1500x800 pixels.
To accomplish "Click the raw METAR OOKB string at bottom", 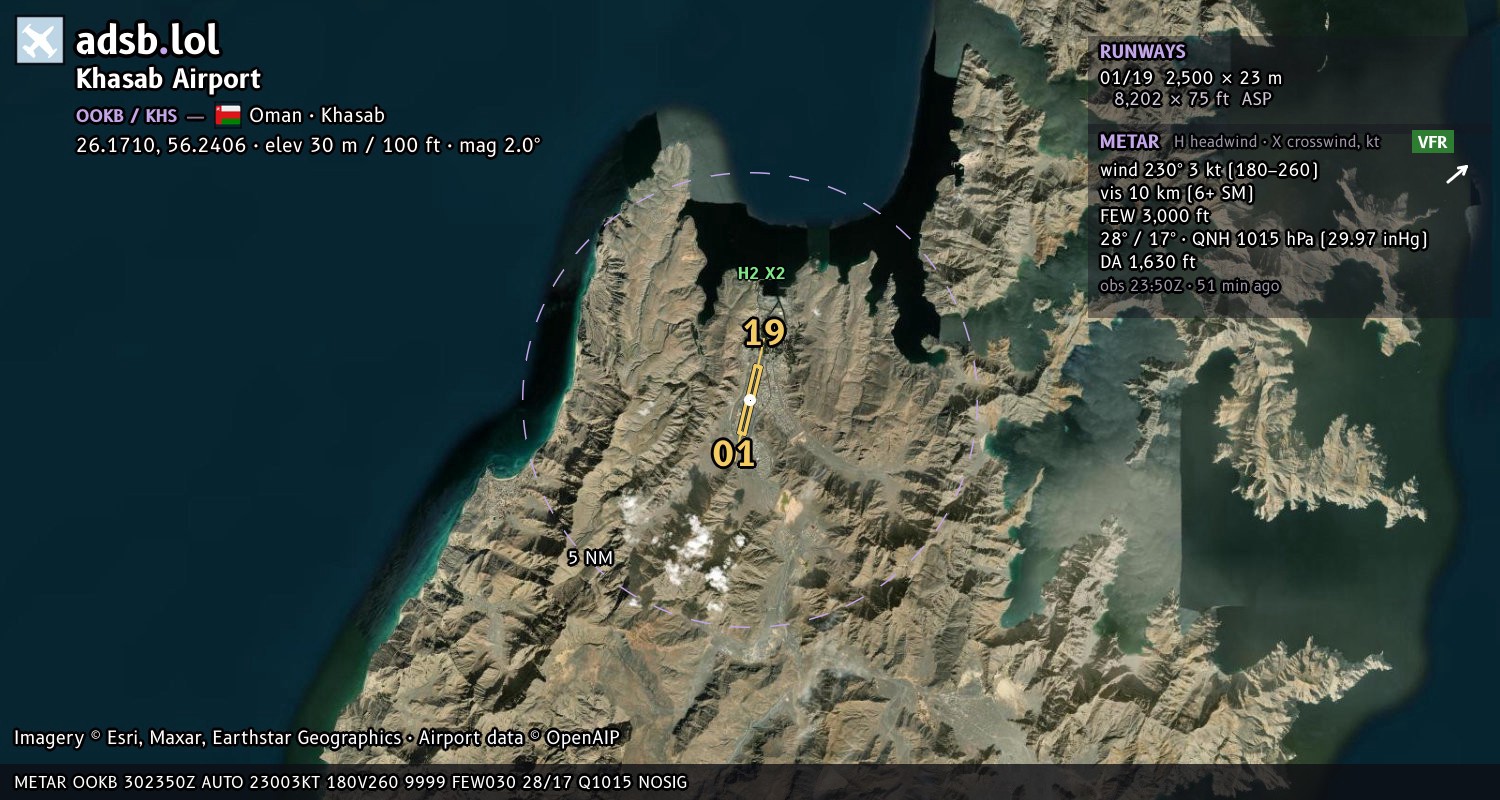I will [x=351, y=782].
